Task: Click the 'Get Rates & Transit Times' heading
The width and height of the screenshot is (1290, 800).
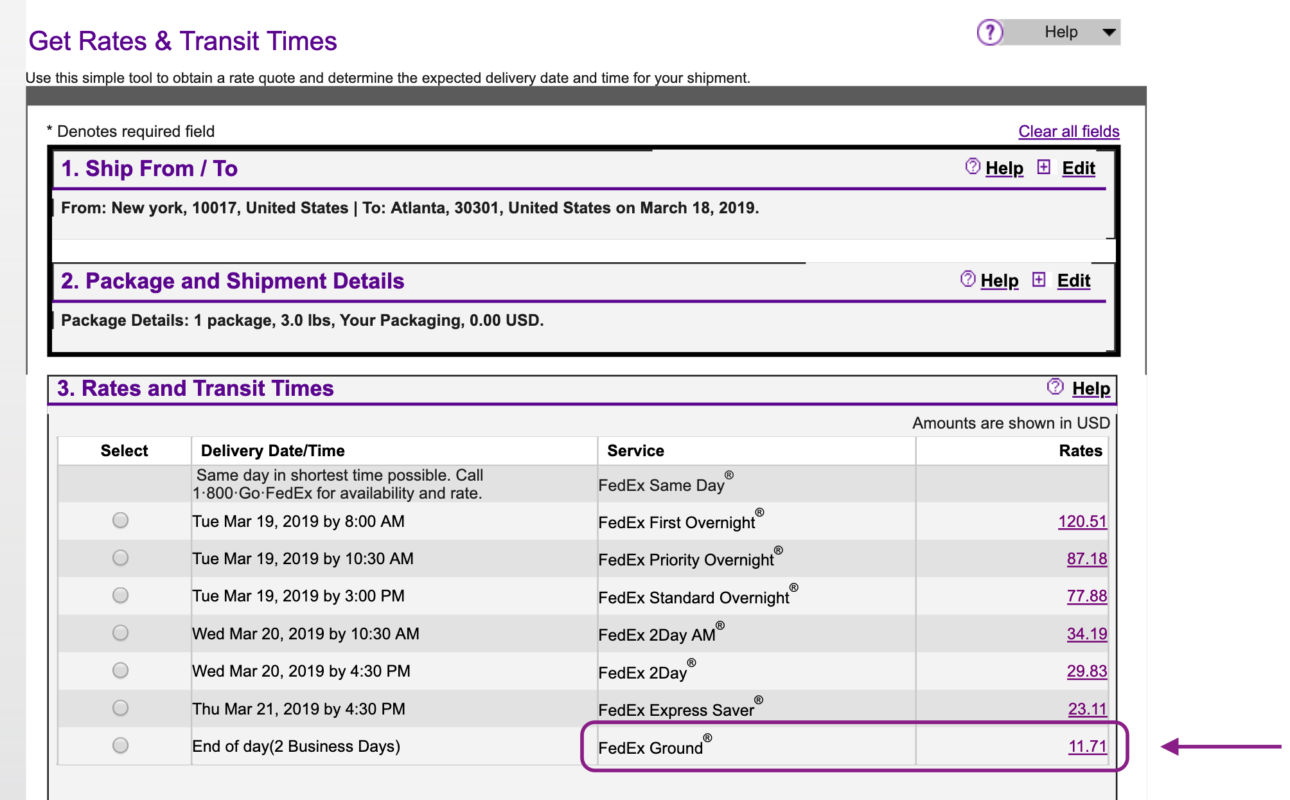Action: tap(183, 41)
